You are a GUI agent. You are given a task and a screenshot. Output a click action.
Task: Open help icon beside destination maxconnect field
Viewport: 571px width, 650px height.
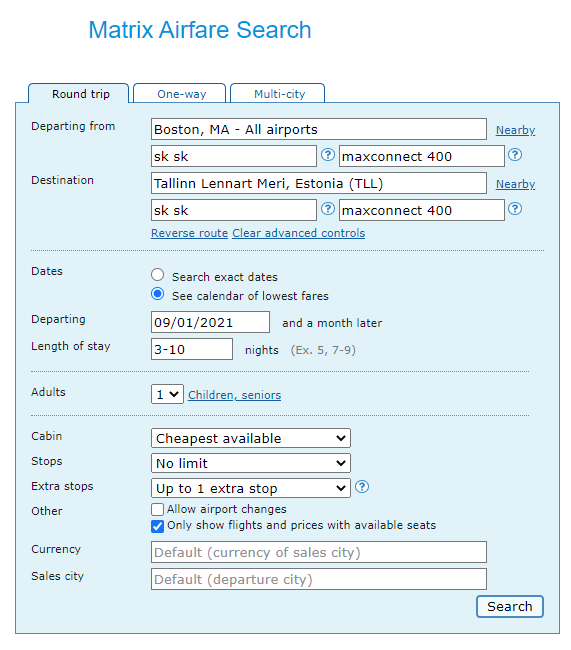click(515, 209)
